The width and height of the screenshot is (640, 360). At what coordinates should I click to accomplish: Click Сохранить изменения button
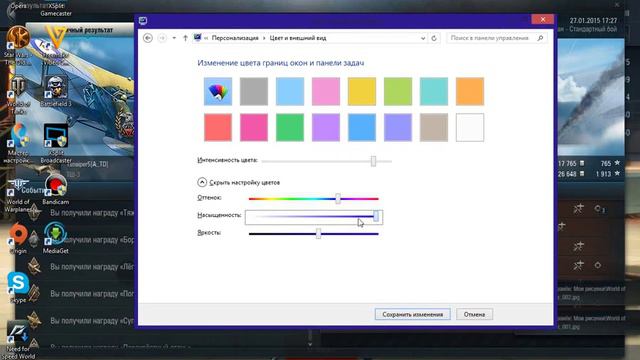click(x=413, y=314)
